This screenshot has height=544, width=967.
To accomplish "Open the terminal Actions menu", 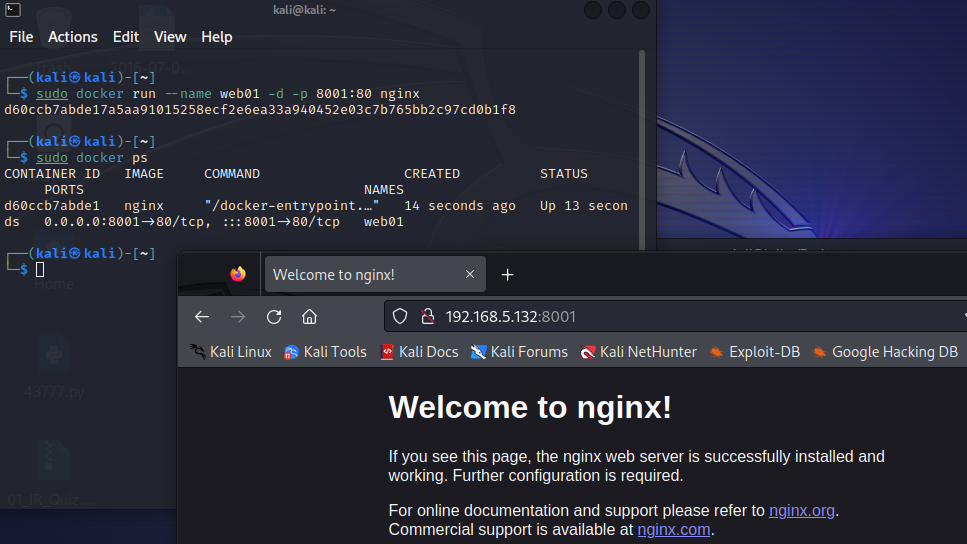I will [x=73, y=37].
